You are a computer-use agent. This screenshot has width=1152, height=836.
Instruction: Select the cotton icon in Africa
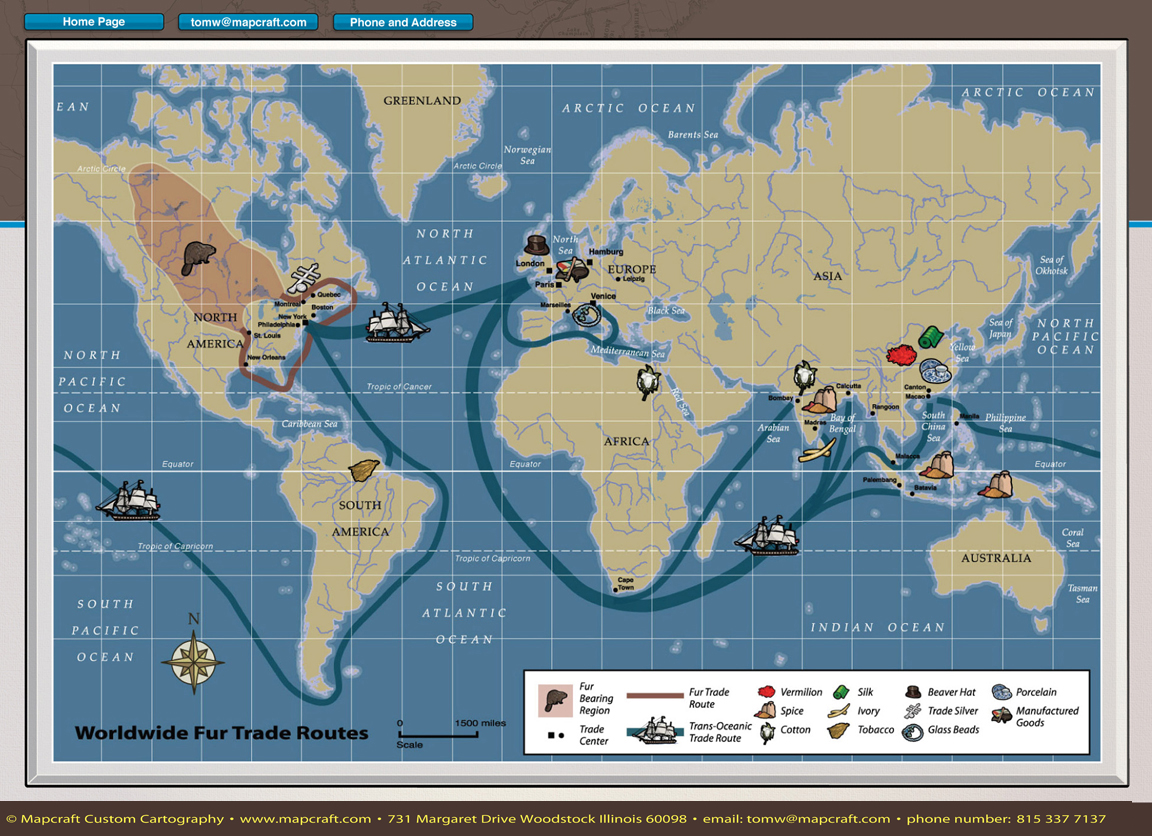coord(648,383)
